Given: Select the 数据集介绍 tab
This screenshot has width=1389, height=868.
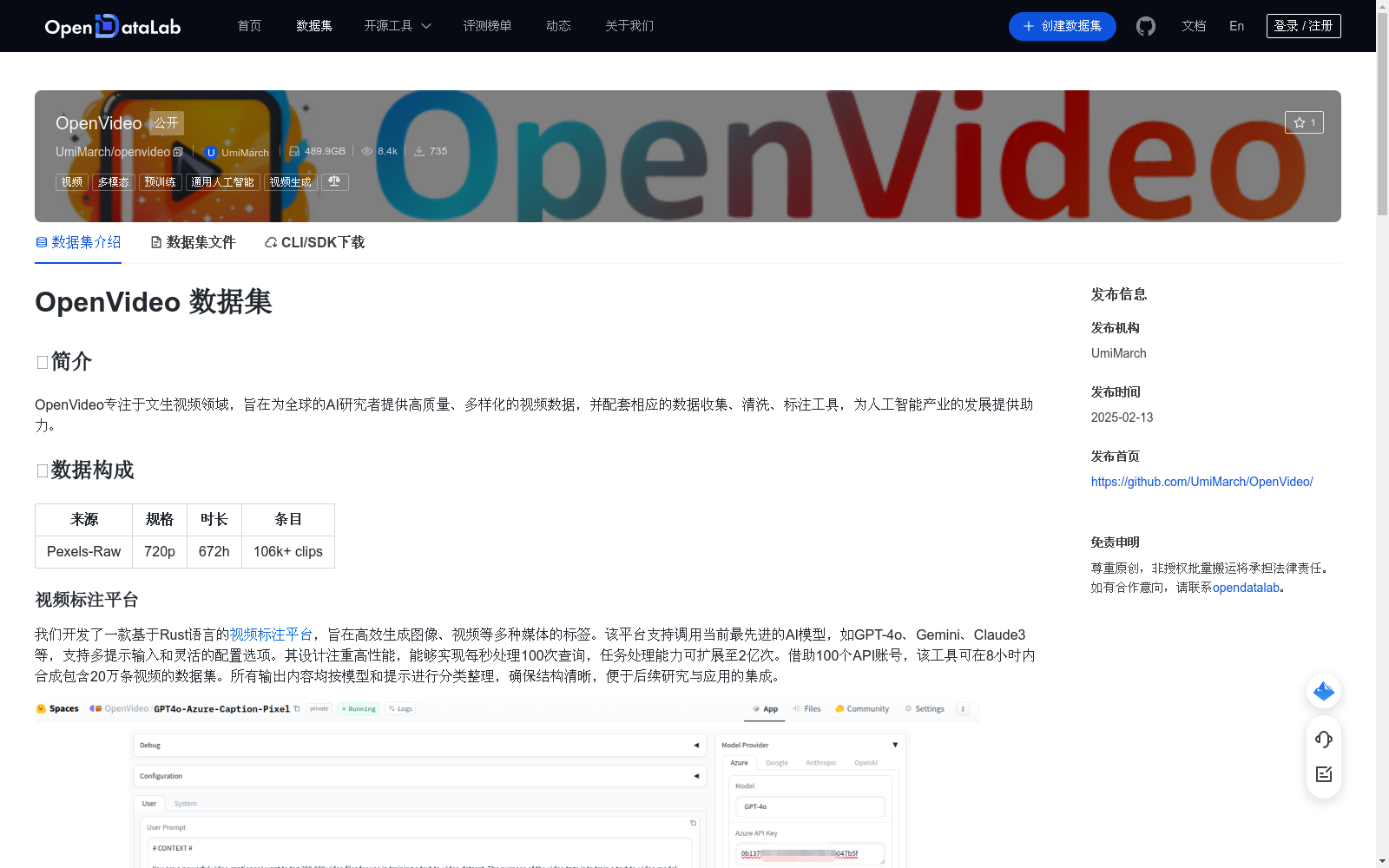Looking at the screenshot, I should click(78, 242).
